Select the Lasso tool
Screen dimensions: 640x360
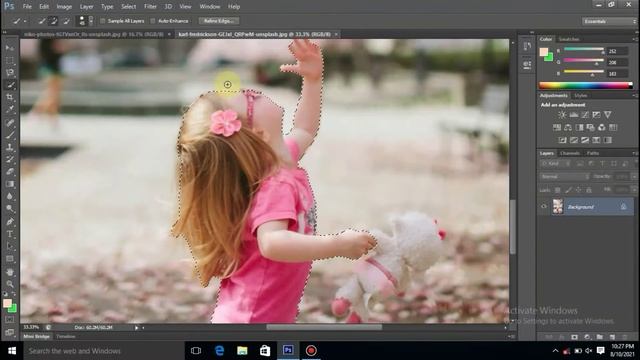pyautogui.click(x=10, y=73)
